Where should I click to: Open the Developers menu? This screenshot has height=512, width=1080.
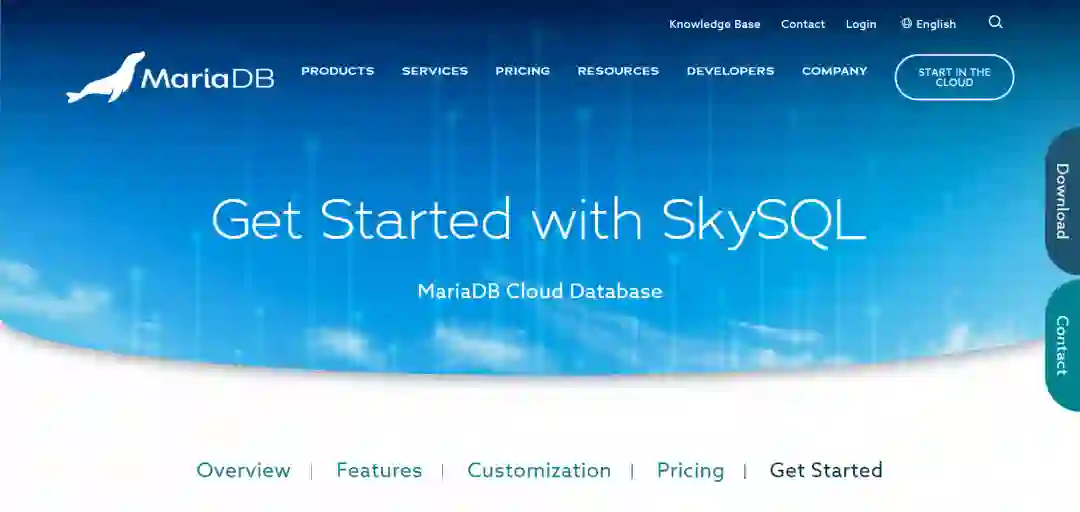(x=730, y=71)
